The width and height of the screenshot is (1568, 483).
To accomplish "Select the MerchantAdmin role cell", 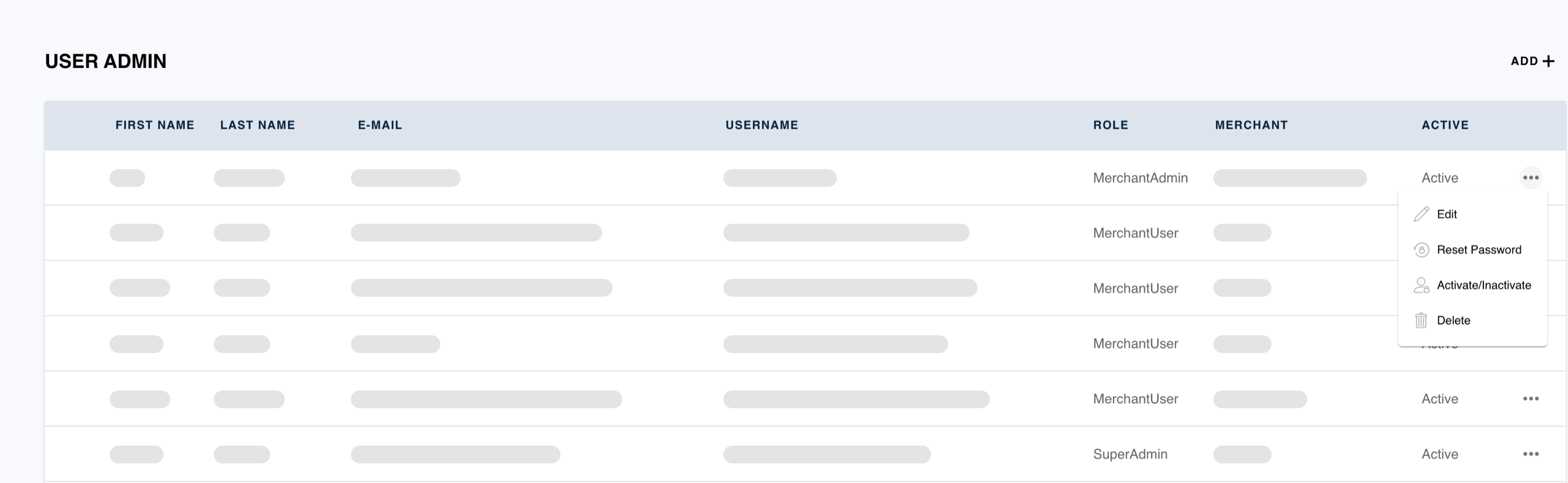I will 1140,178.
